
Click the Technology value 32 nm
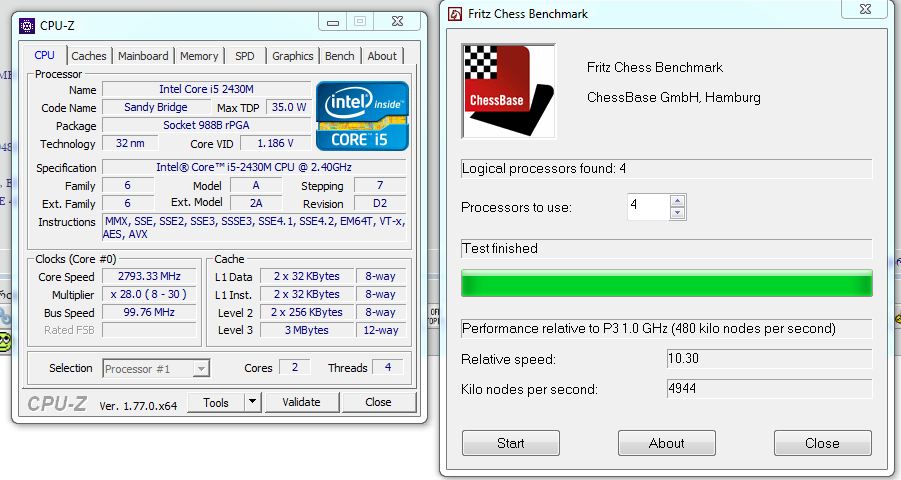(x=130, y=143)
